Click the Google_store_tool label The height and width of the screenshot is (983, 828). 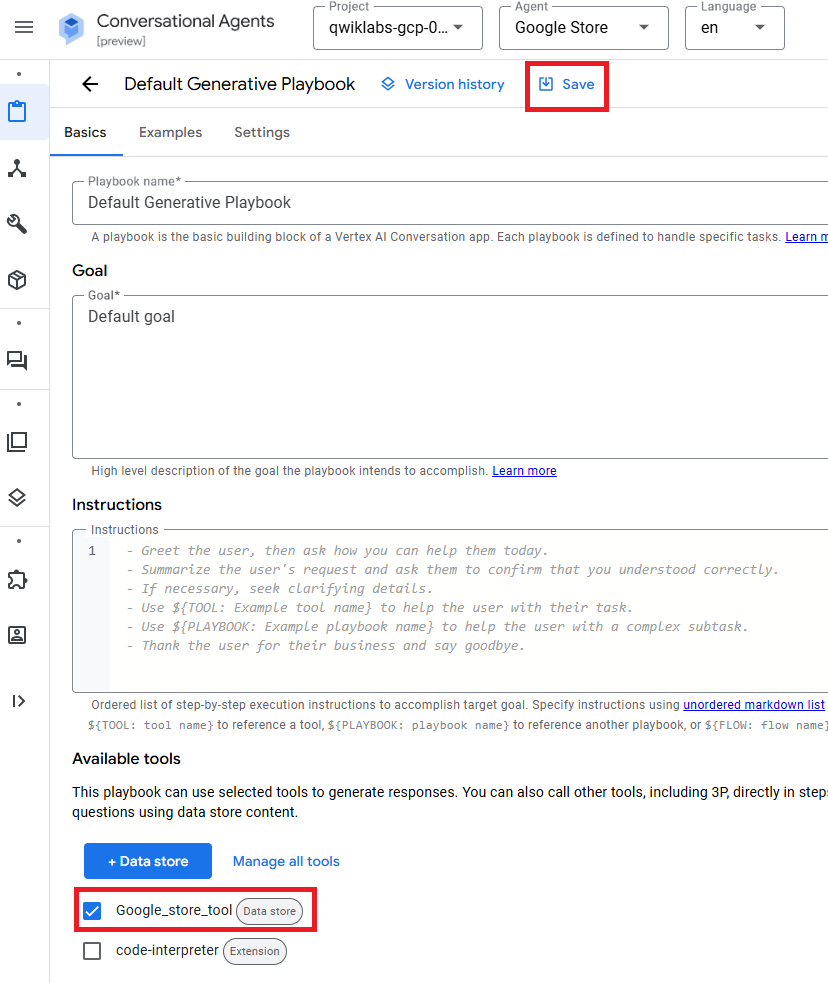[x=174, y=910]
